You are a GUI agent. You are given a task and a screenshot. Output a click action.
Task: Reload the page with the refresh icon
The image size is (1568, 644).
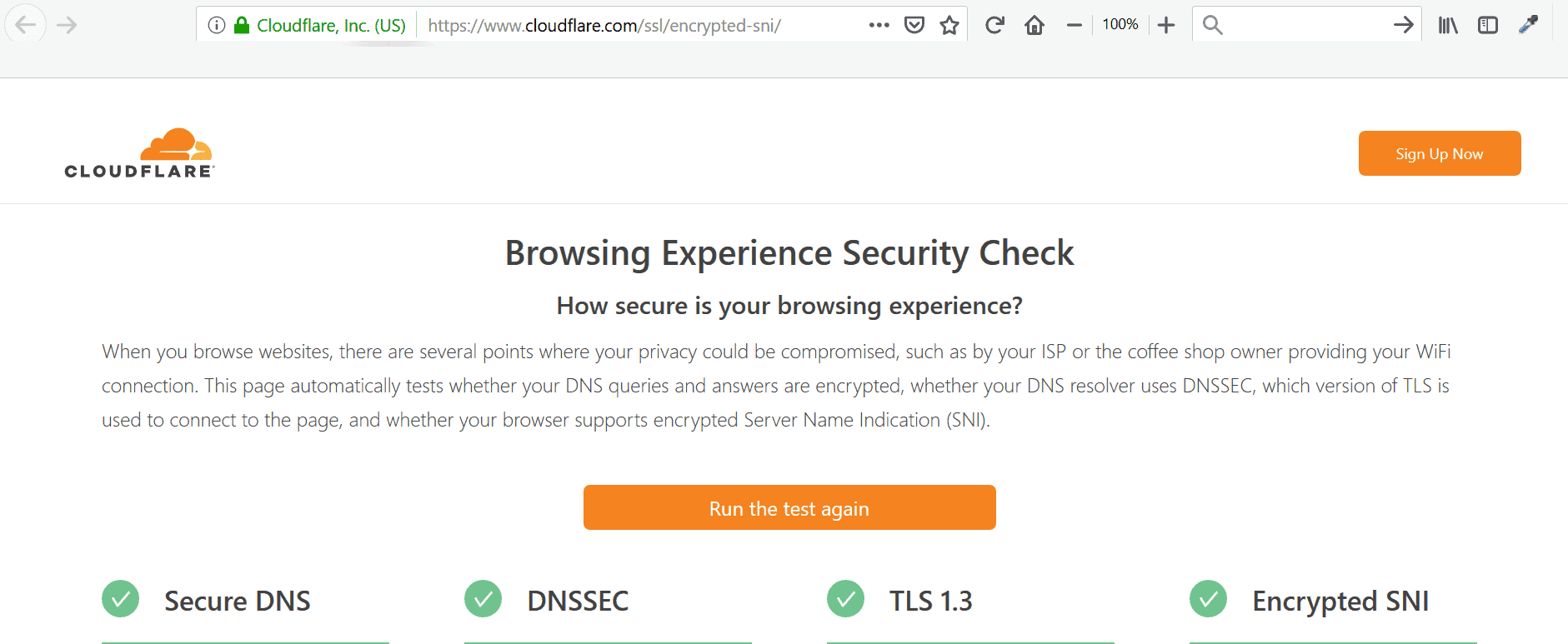pos(994,25)
